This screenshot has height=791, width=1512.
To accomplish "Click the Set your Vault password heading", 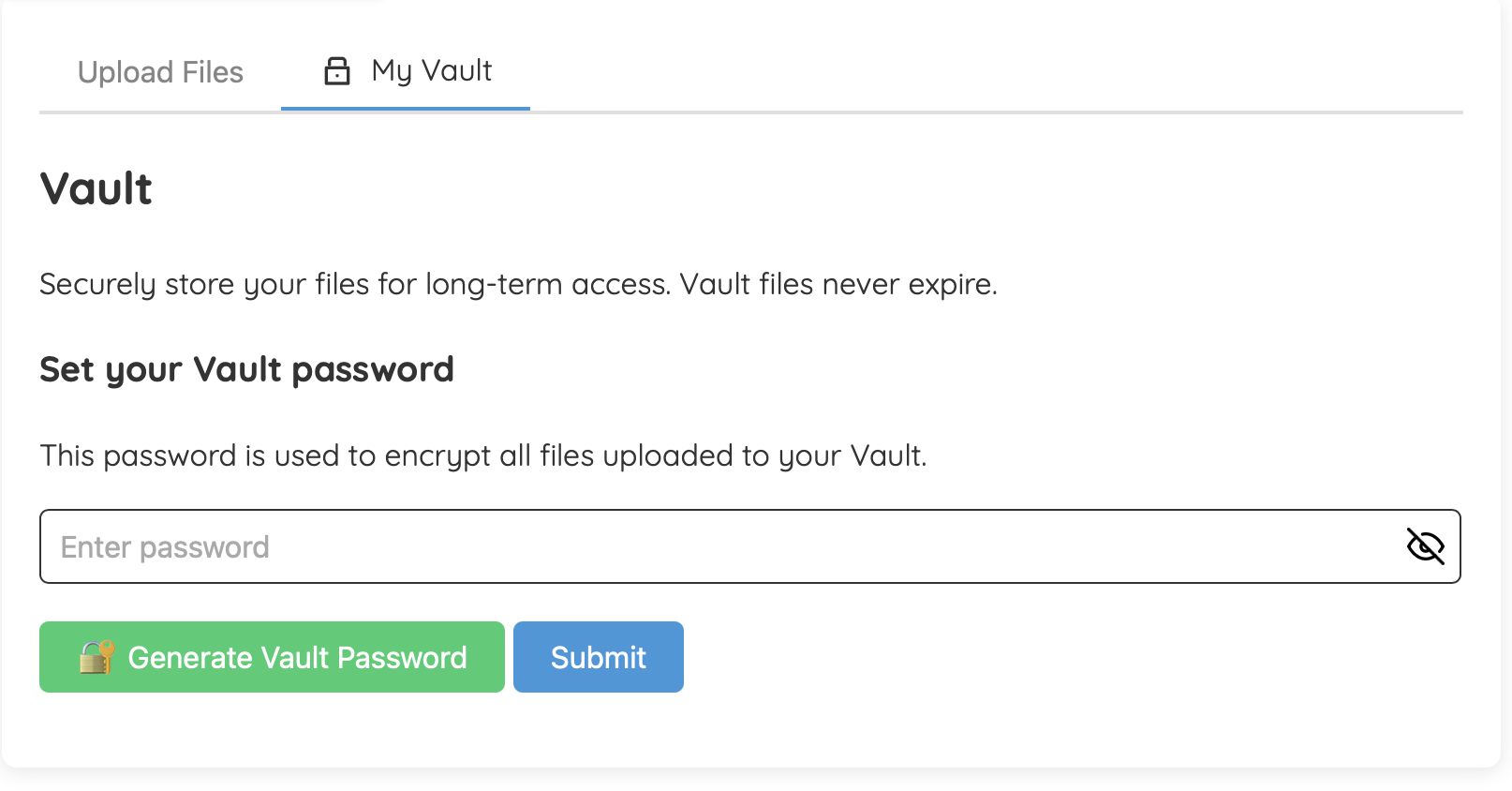I will click(245, 369).
